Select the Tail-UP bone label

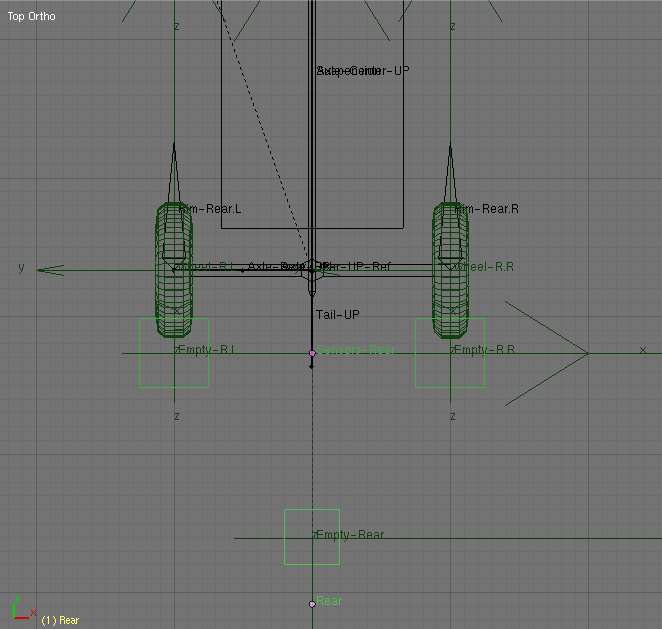(338, 314)
